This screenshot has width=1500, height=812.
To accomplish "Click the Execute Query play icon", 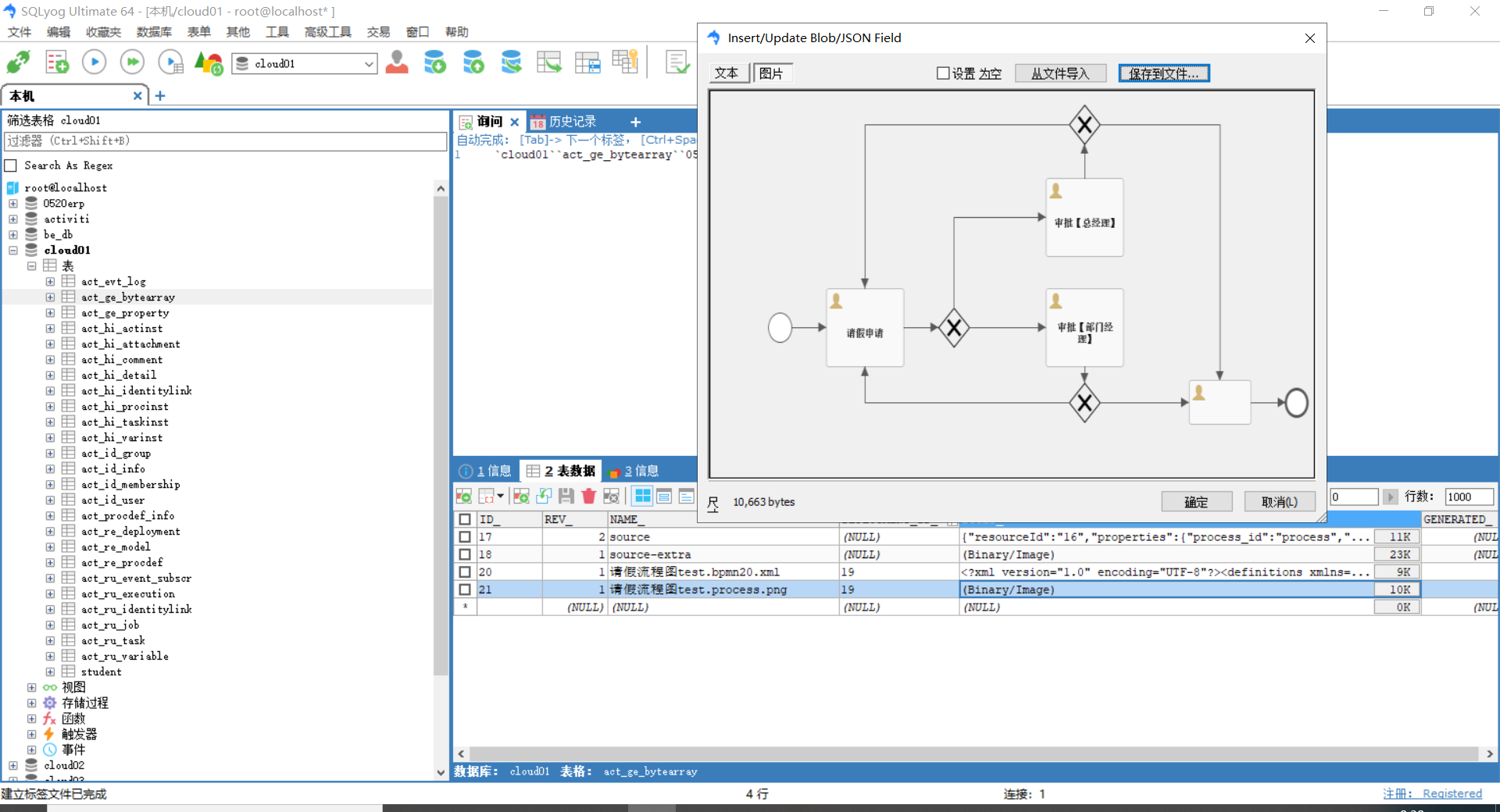I will coord(94,62).
